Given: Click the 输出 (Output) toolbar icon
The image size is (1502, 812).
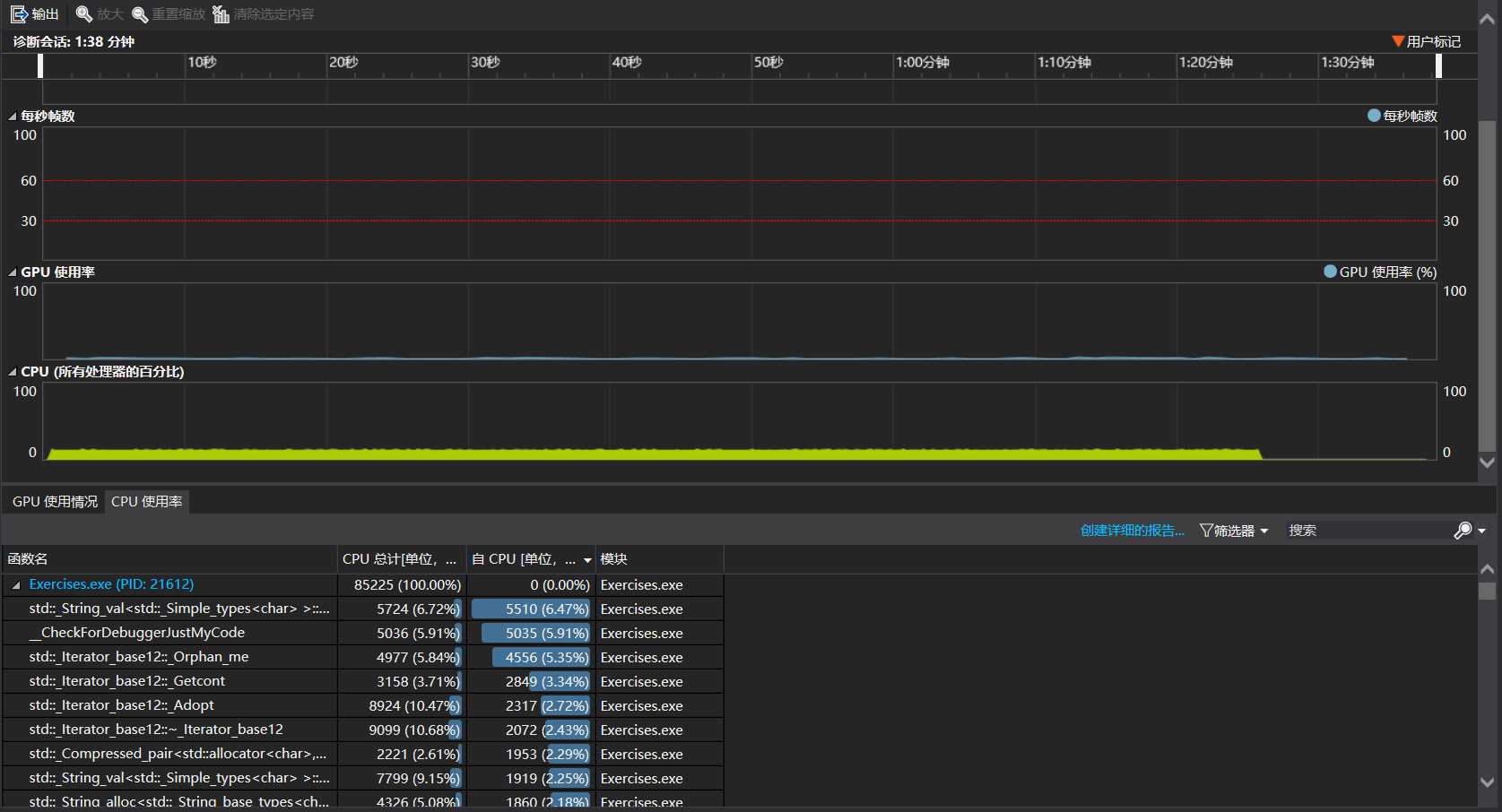Looking at the screenshot, I should 19,14.
